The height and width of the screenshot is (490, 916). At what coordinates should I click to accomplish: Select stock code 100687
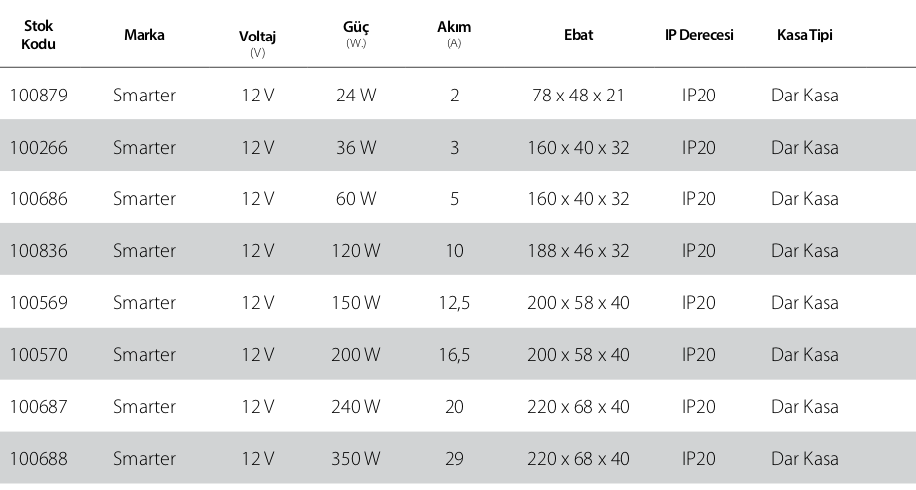(39, 406)
